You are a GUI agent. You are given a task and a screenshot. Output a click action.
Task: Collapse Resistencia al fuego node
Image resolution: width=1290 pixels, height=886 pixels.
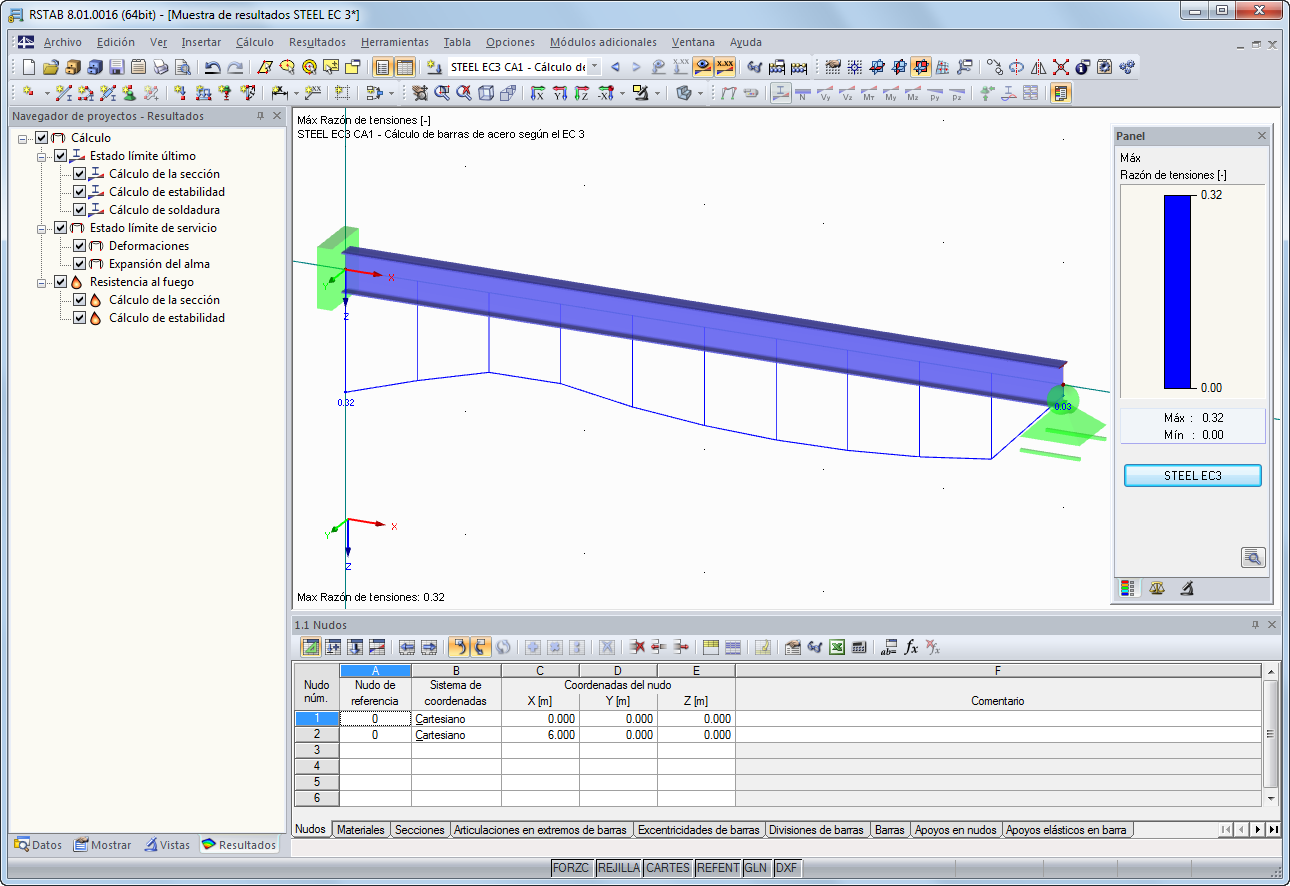point(42,282)
